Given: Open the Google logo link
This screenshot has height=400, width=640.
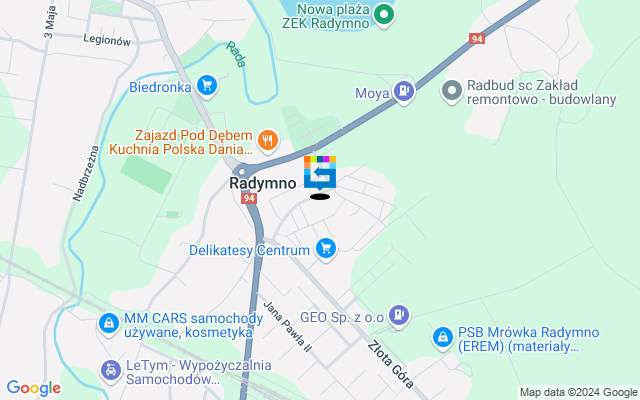Looking at the screenshot, I should tap(33, 388).
